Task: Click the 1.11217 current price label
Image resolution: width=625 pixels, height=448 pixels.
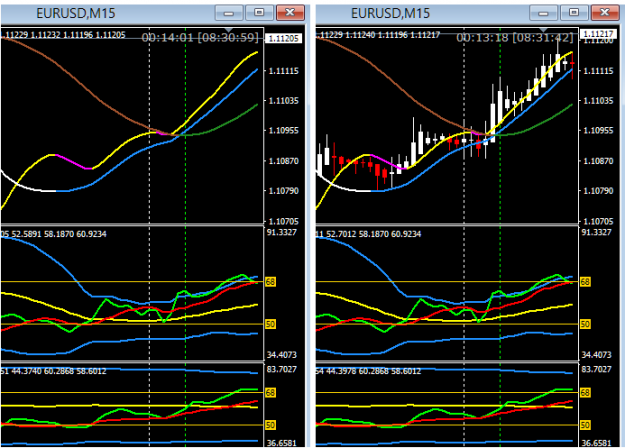Action: 597,34
